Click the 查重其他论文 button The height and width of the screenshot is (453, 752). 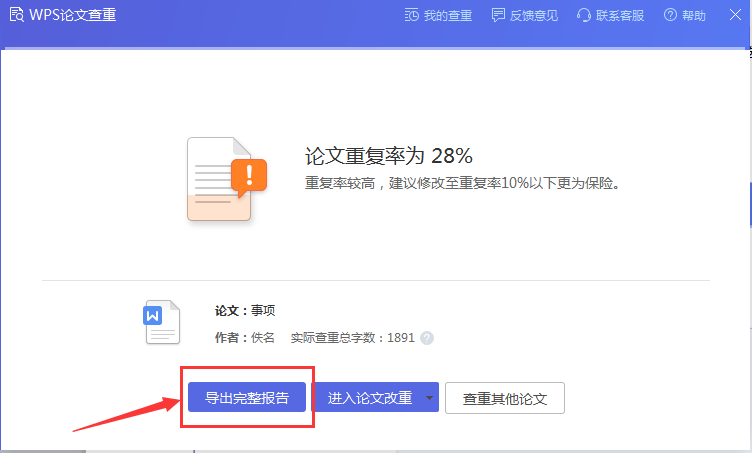pos(505,398)
